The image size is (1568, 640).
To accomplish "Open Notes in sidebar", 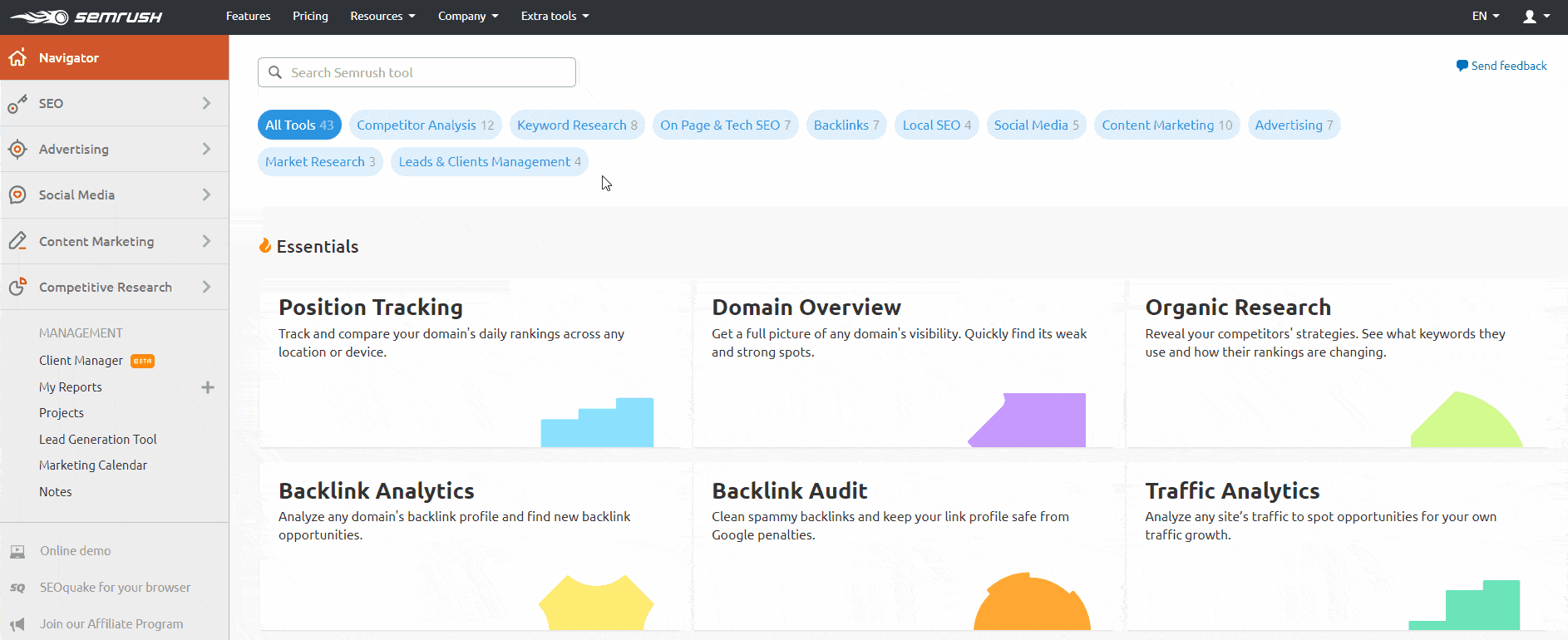I will point(56,492).
